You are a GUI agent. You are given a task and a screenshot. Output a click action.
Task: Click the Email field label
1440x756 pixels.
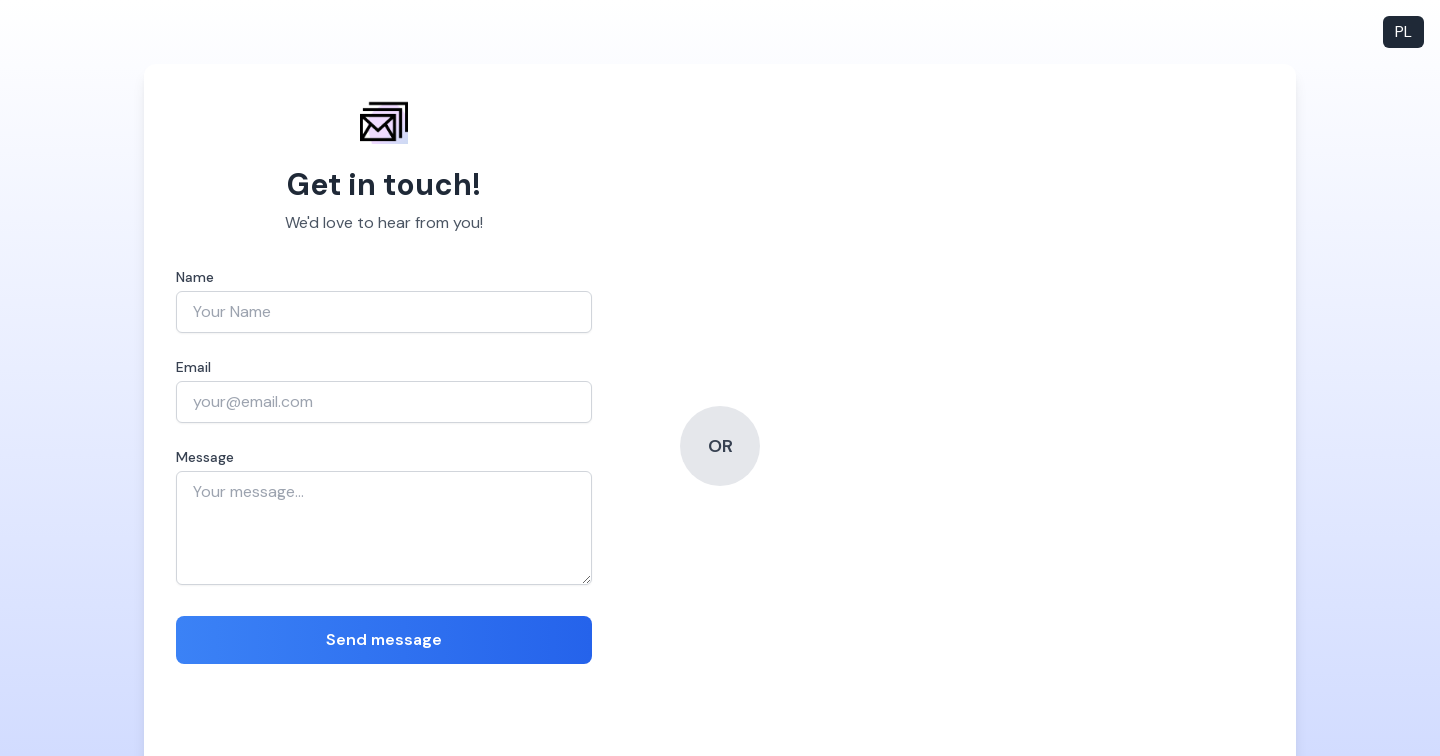[193, 367]
